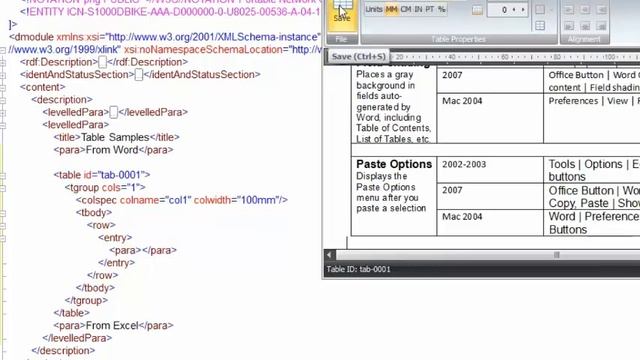Viewport: 640px width, 360px height.
Task: Collapse the description element fold marker
Action: (3, 100)
